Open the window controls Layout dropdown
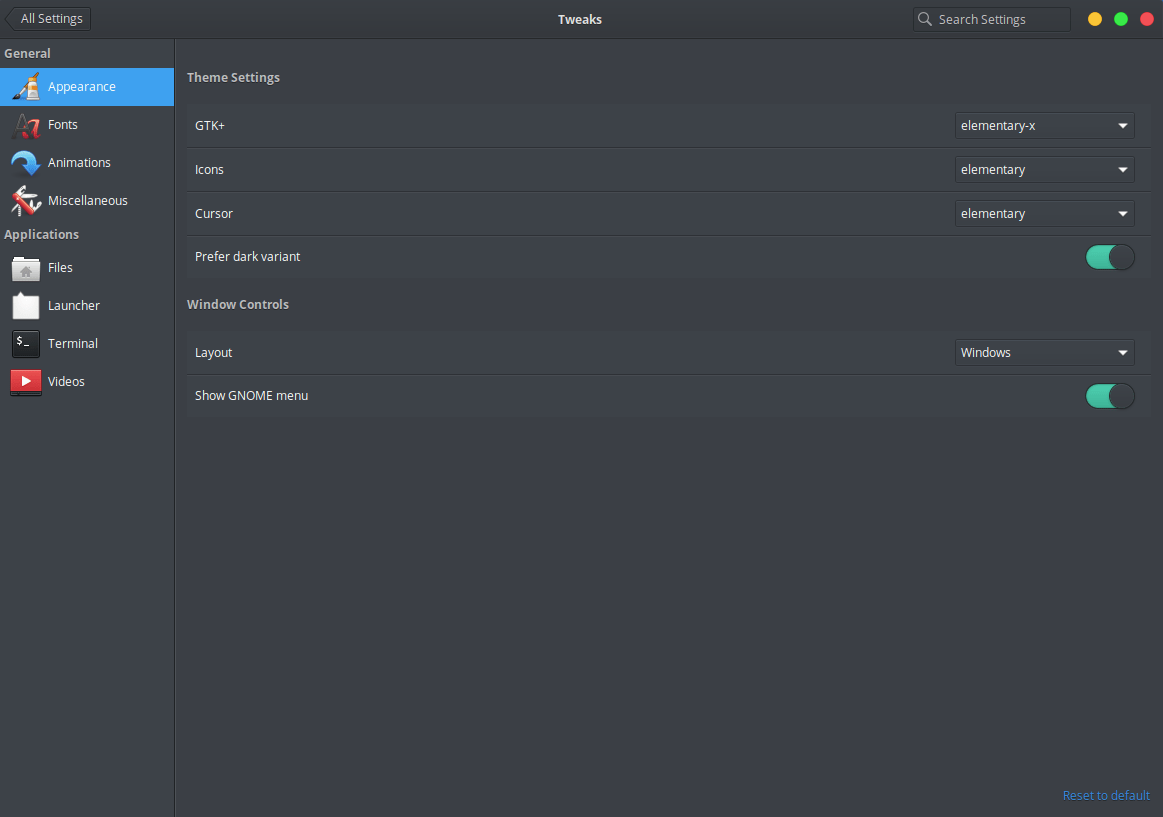This screenshot has width=1163, height=817. [1044, 353]
